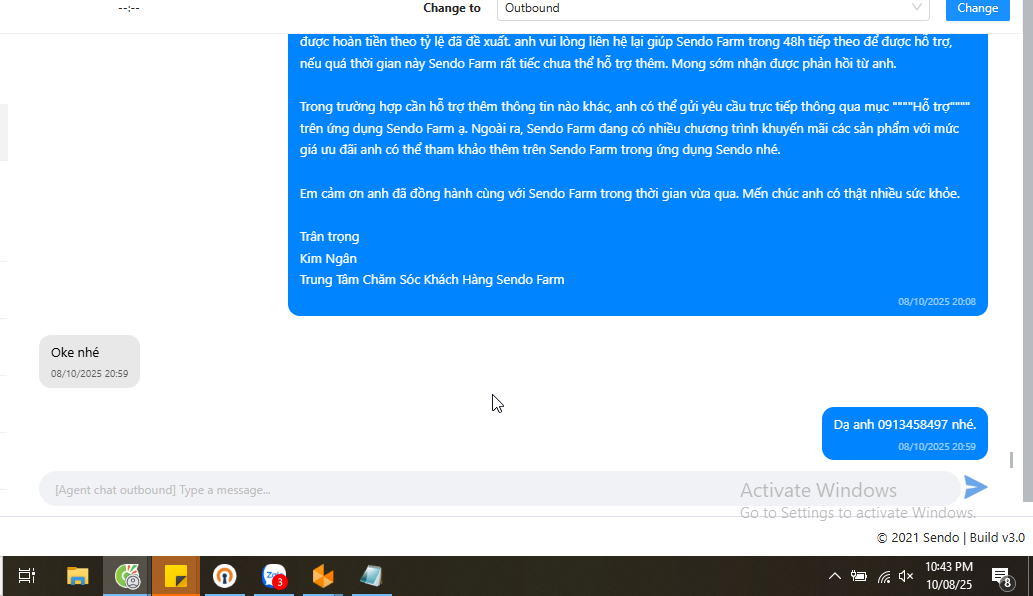Switch to the Cốc Cốc browser taskbar icon

127,576
